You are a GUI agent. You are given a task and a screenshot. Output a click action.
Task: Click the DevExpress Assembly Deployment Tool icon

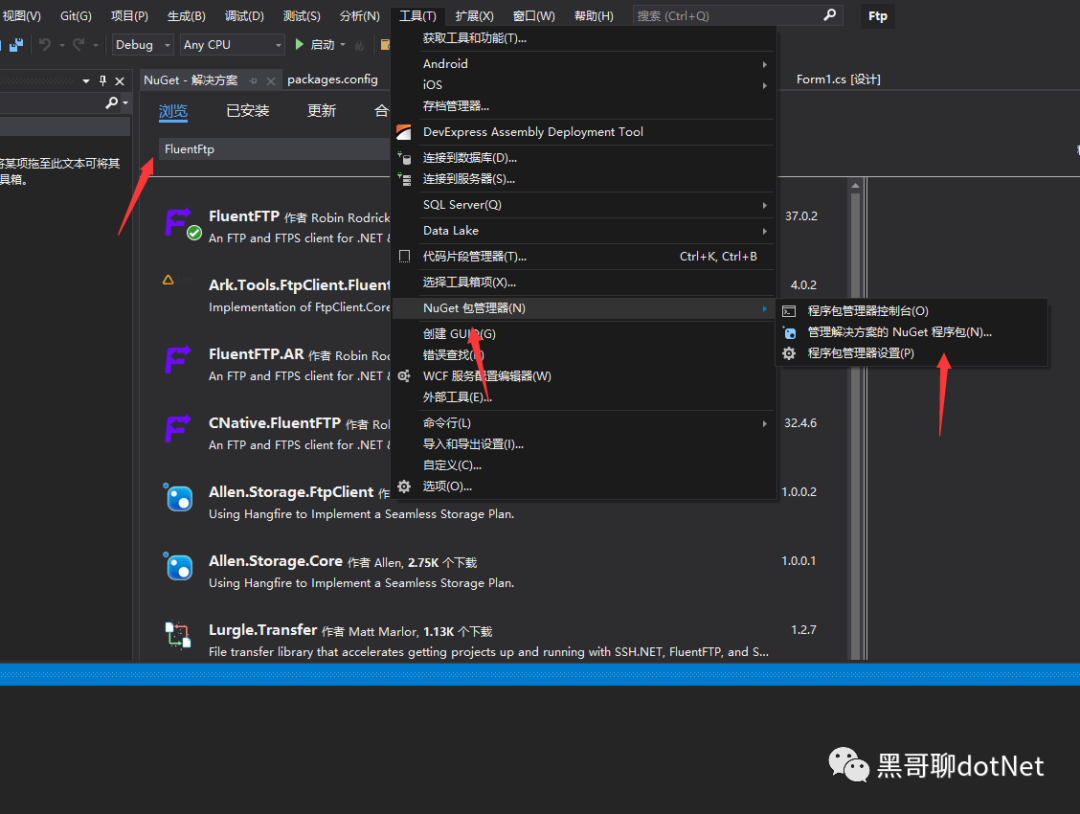pyautogui.click(x=403, y=131)
